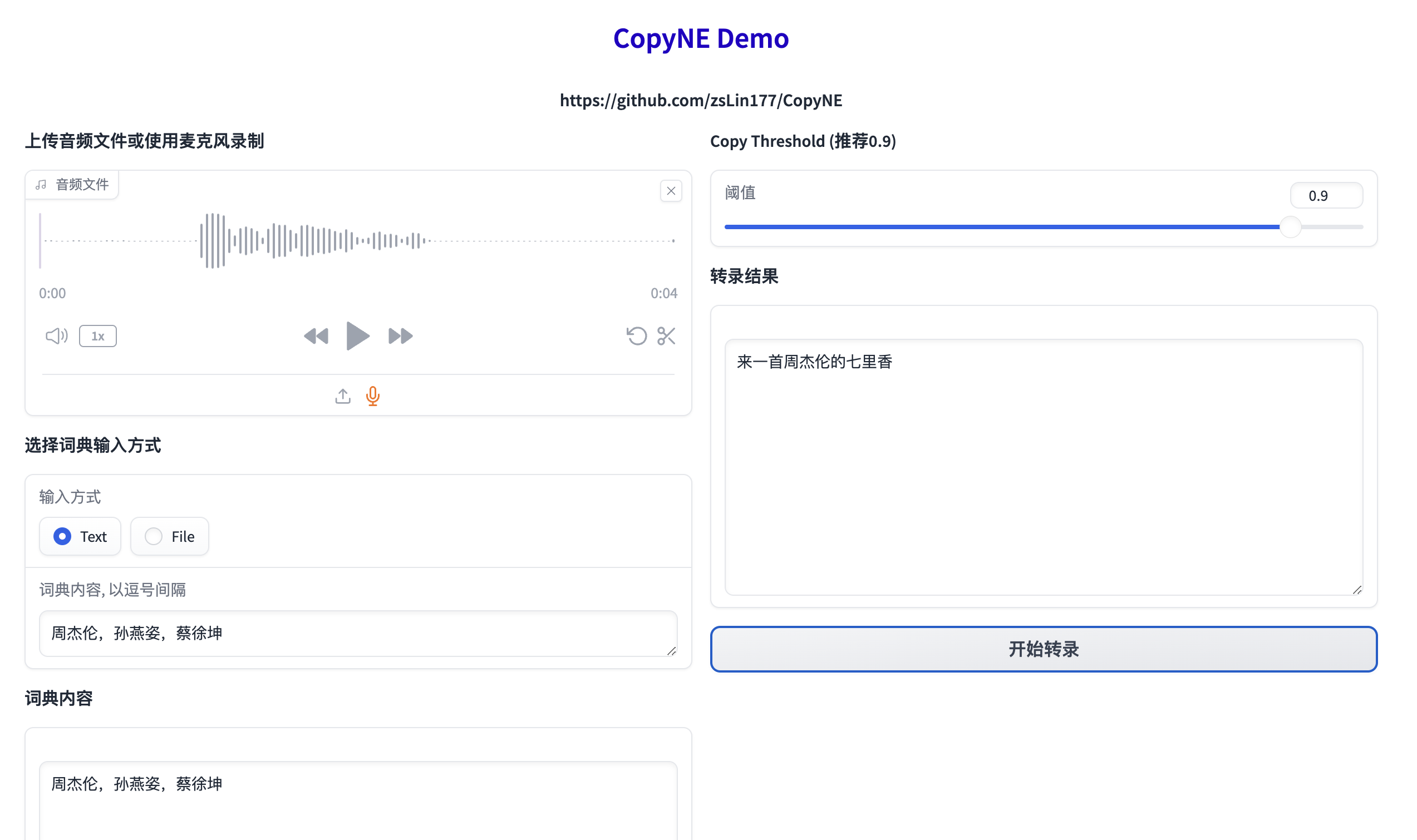Viewport: 1417px width, 840px height.
Task: Click the 开始转录 button
Action: (x=1044, y=649)
